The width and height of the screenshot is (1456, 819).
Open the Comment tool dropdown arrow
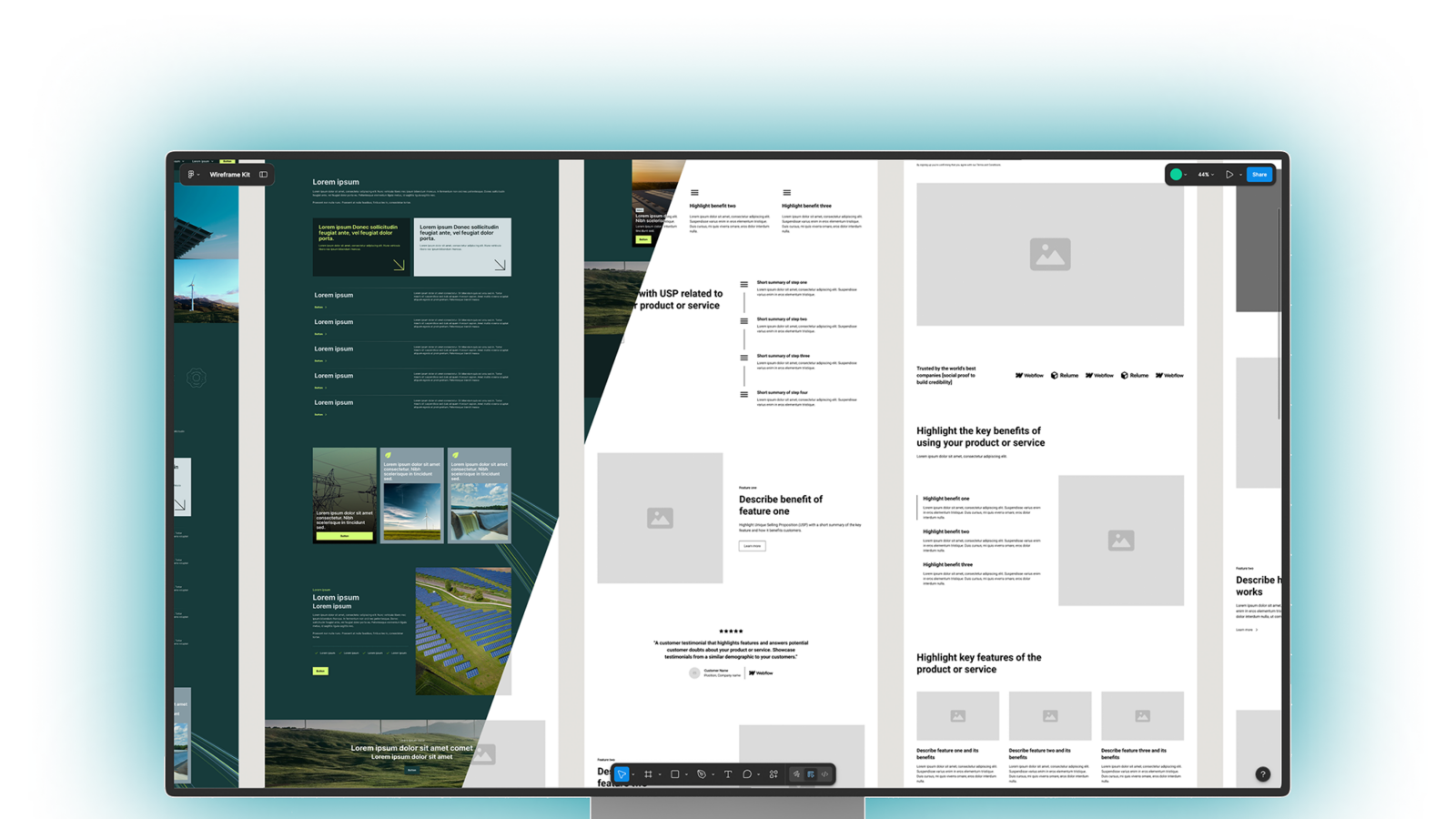[758, 775]
